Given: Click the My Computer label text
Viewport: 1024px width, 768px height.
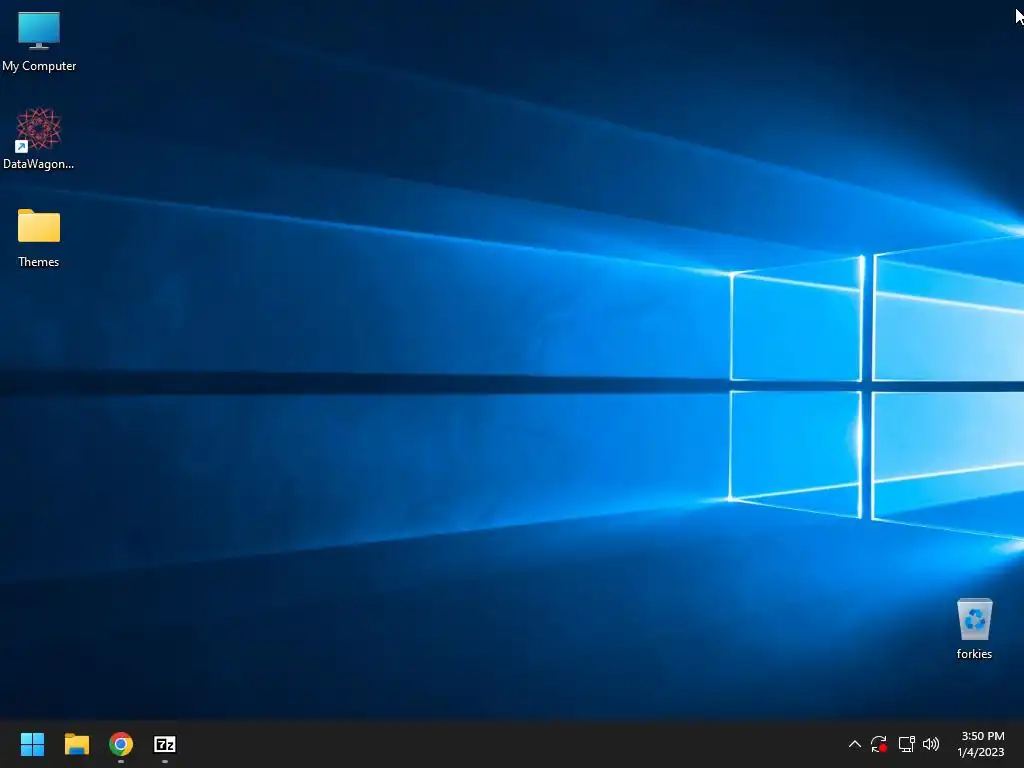Looking at the screenshot, I should click(x=39, y=66).
